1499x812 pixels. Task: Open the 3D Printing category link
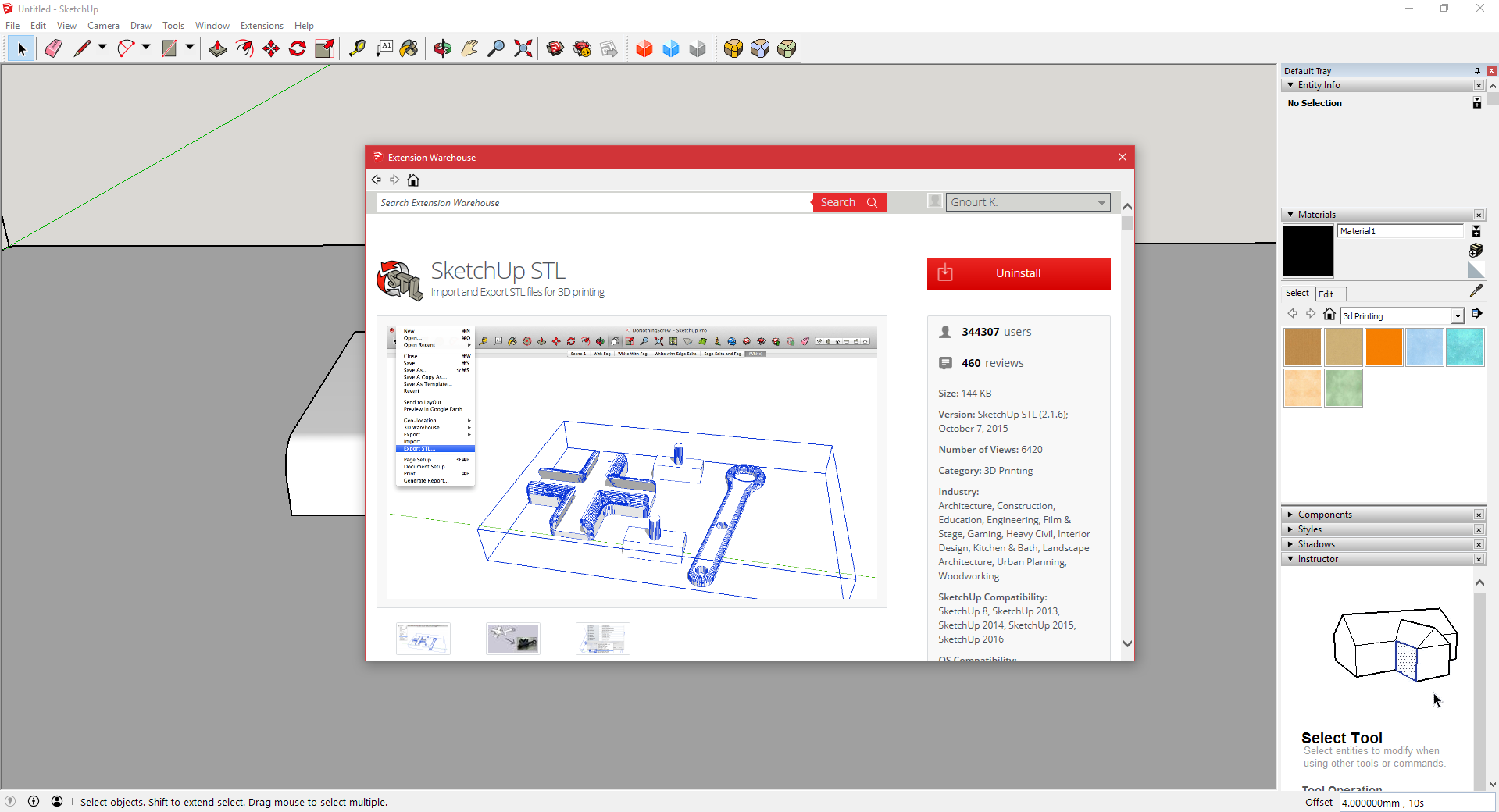pos(1008,471)
